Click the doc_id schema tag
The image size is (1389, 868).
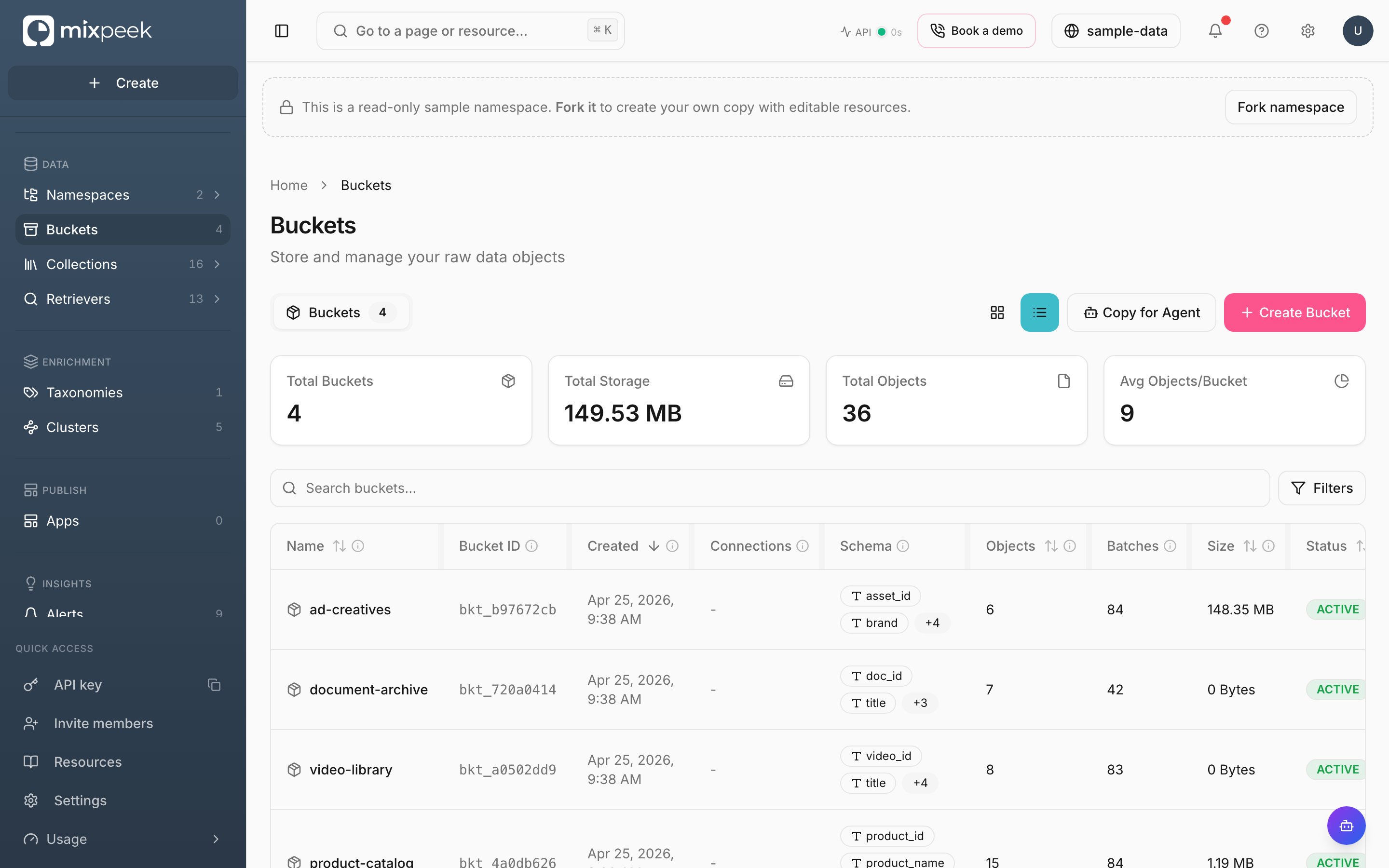pyautogui.click(x=876, y=676)
